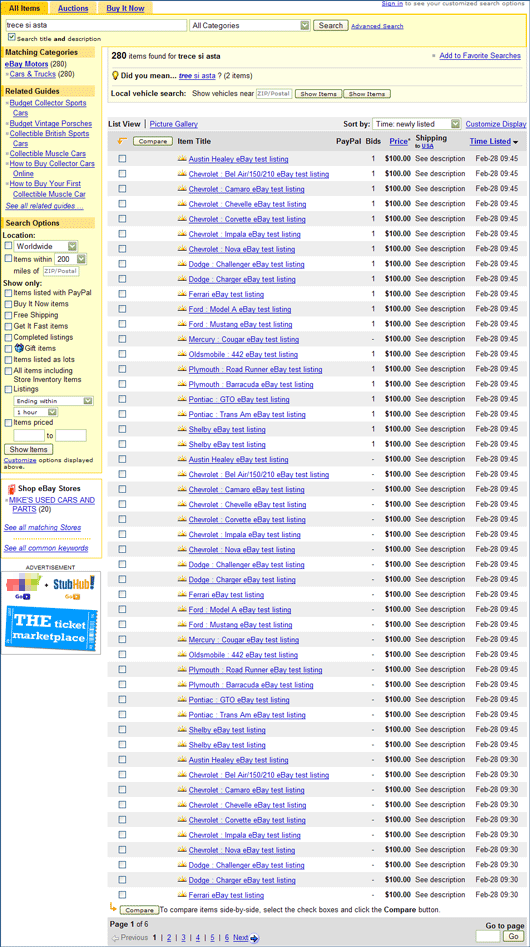This screenshot has width=530, height=947.
Task: Click the Shop eBay Stores tag icon
Action: coord(10,489)
